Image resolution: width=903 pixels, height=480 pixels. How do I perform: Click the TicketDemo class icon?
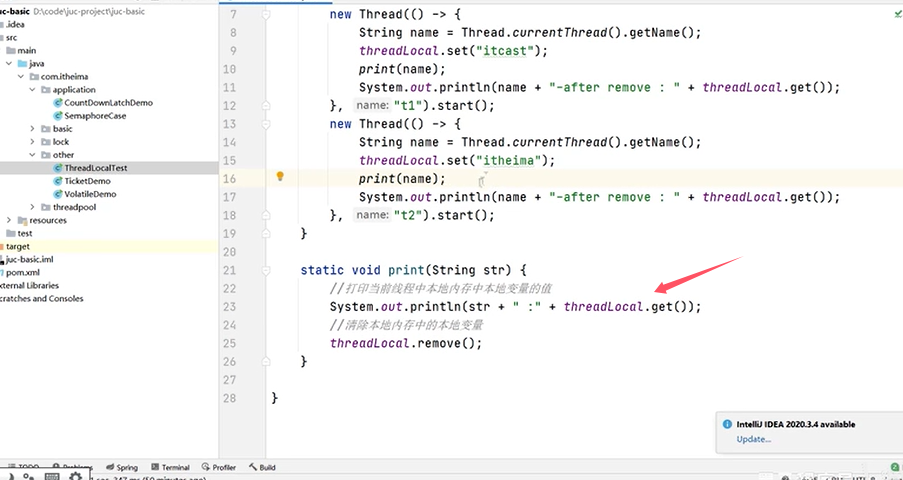[58, 181]
